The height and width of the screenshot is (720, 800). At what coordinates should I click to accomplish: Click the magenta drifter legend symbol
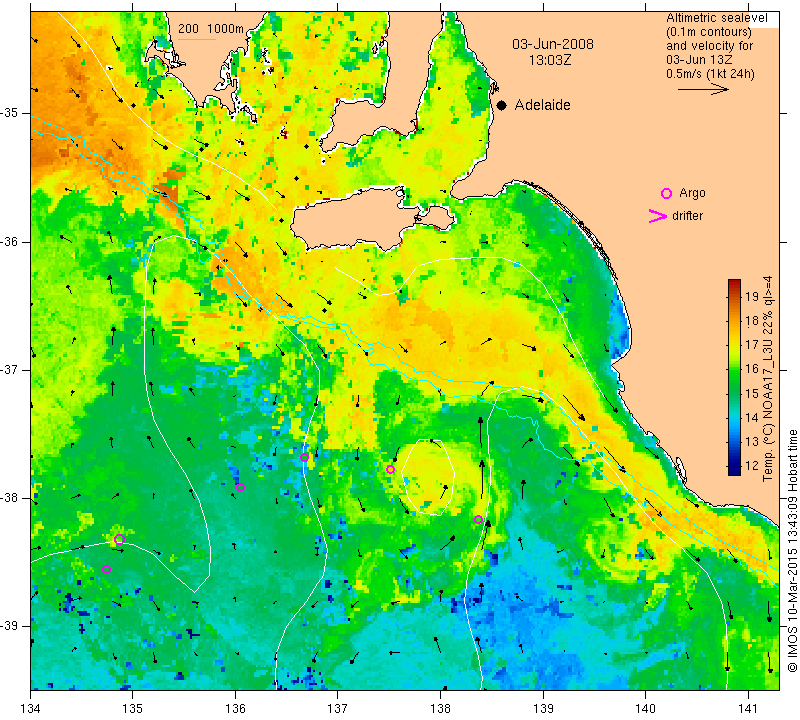pos(658,216)
